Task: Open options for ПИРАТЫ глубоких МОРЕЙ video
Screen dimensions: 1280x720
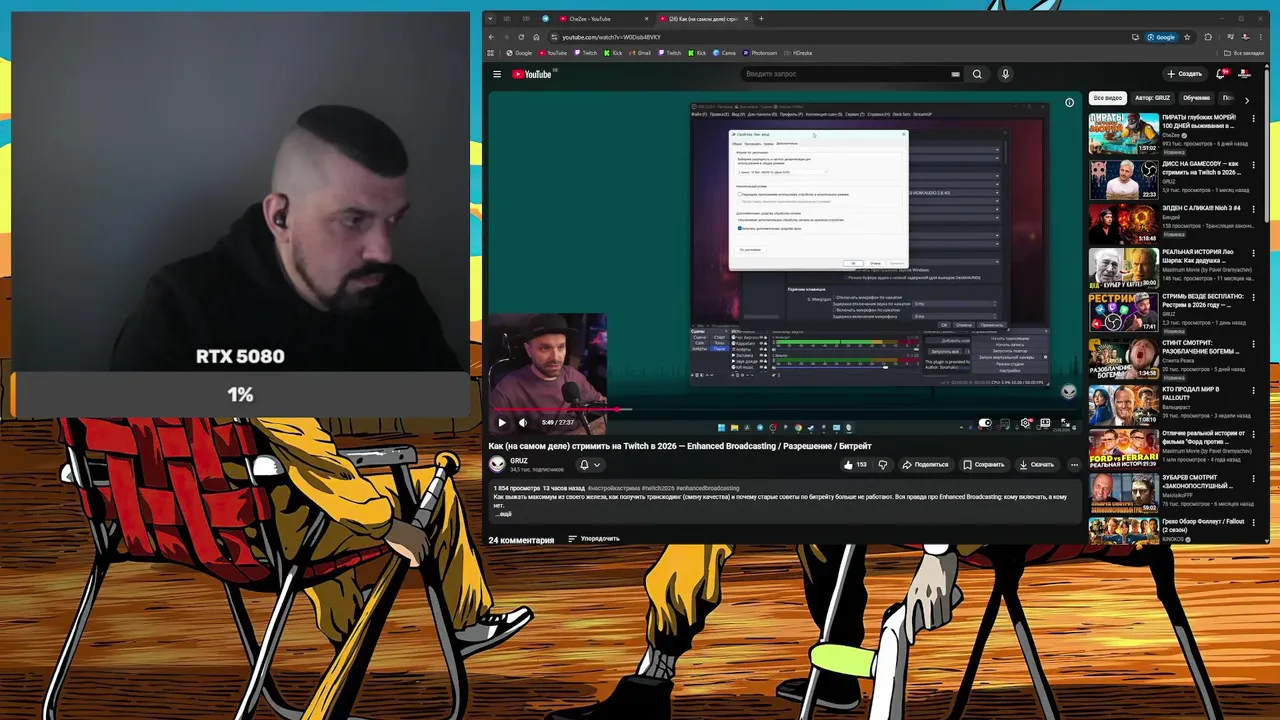Action: 1254,119
